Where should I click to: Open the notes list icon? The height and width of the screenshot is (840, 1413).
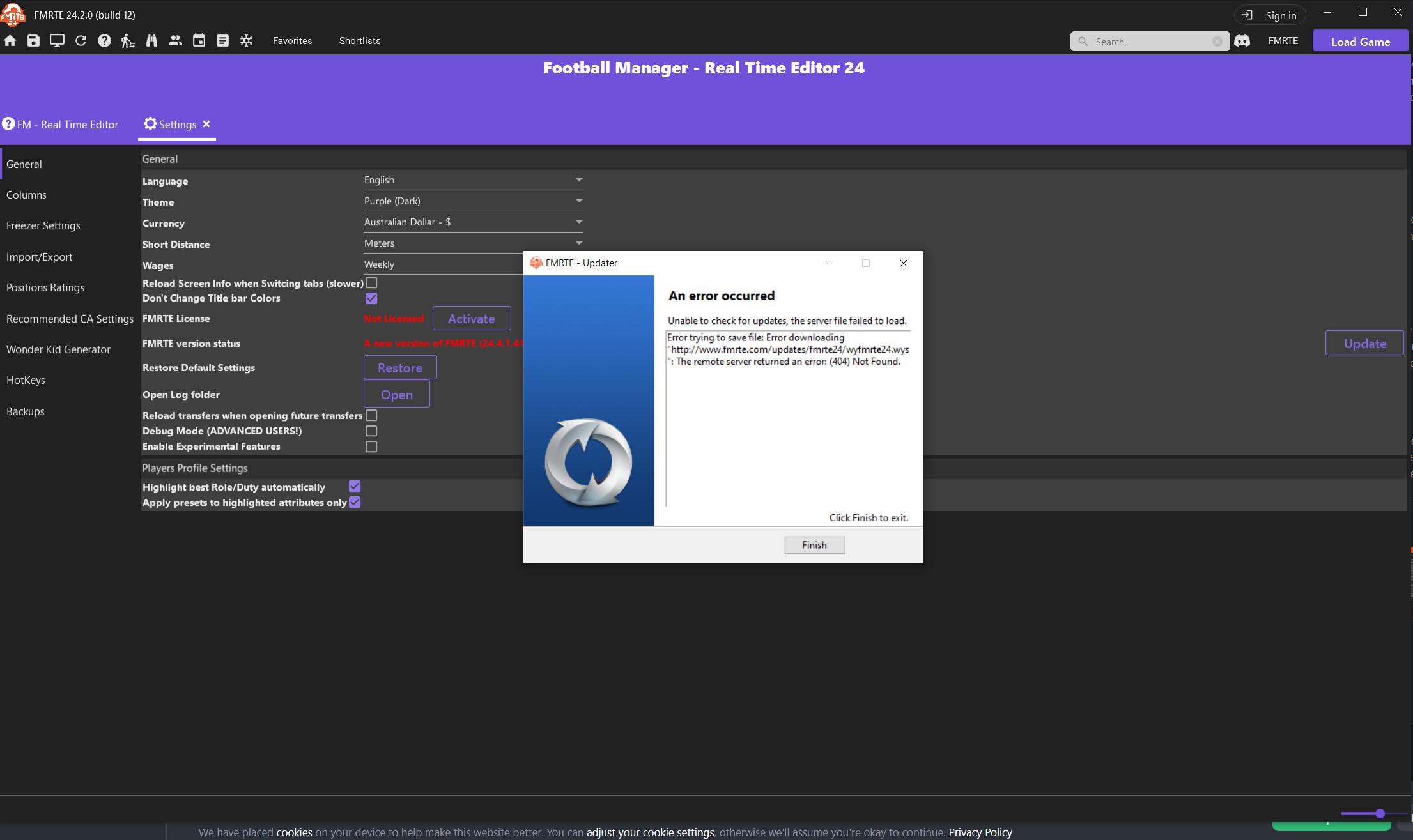222,41
